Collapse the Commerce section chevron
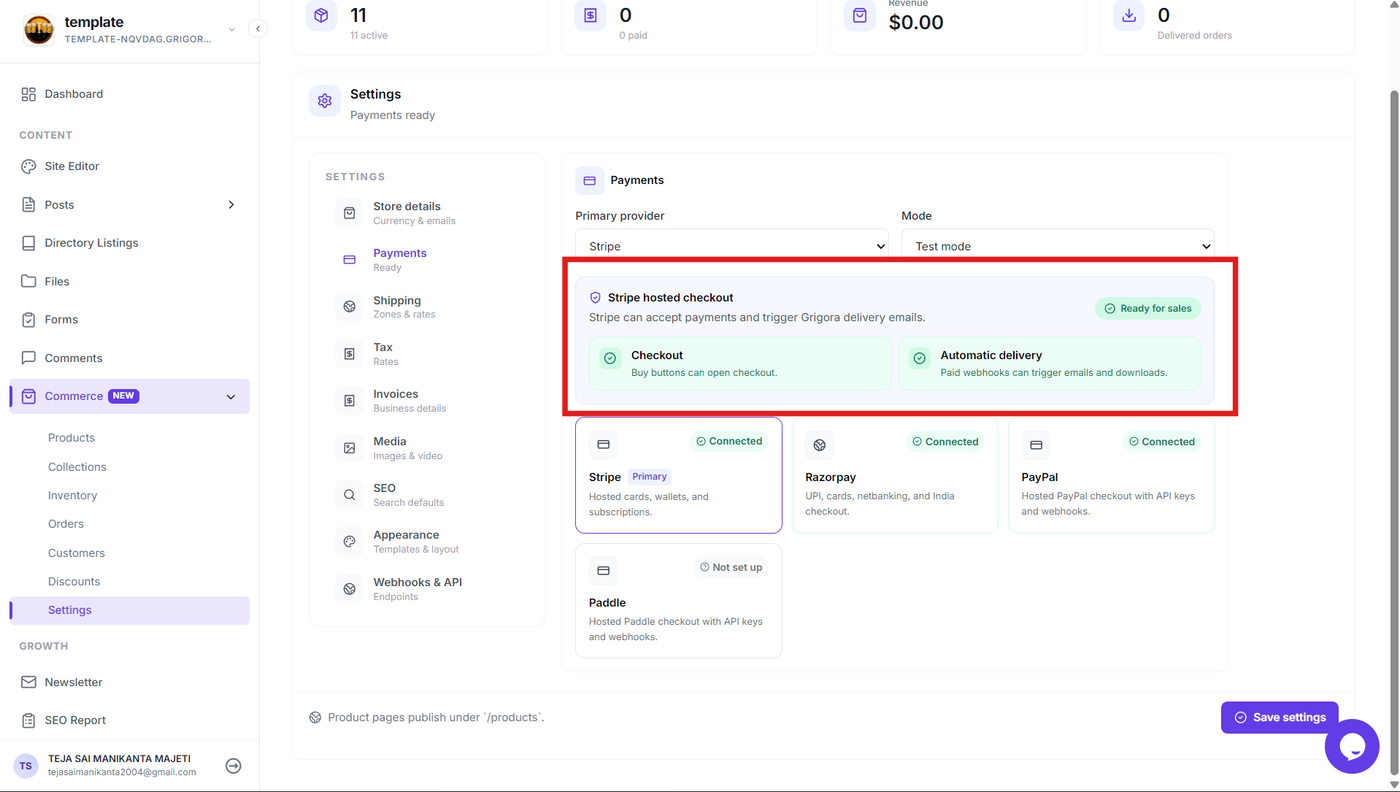This screenshot has width=1400, height=792. click(x=231, y=397)
